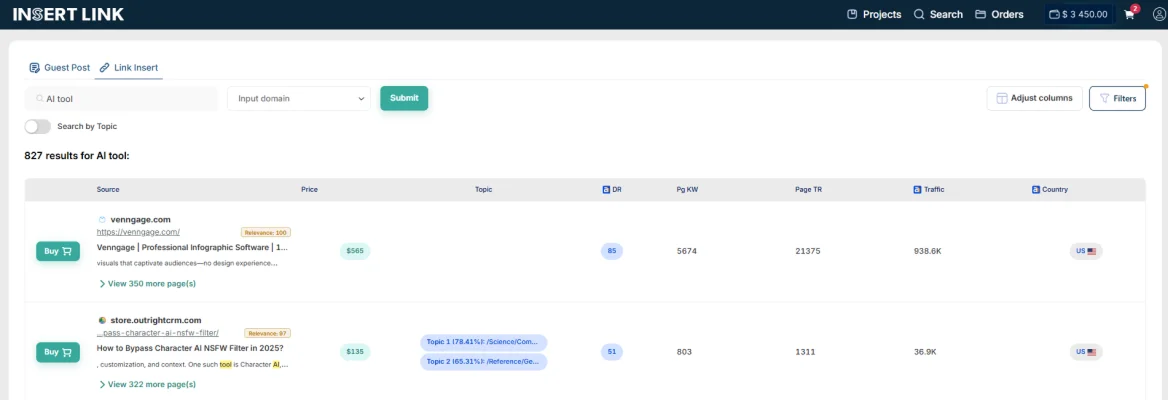Click the Country column header icon
The width and height of the screenshot is (1168, 400).
(1035, 189)
